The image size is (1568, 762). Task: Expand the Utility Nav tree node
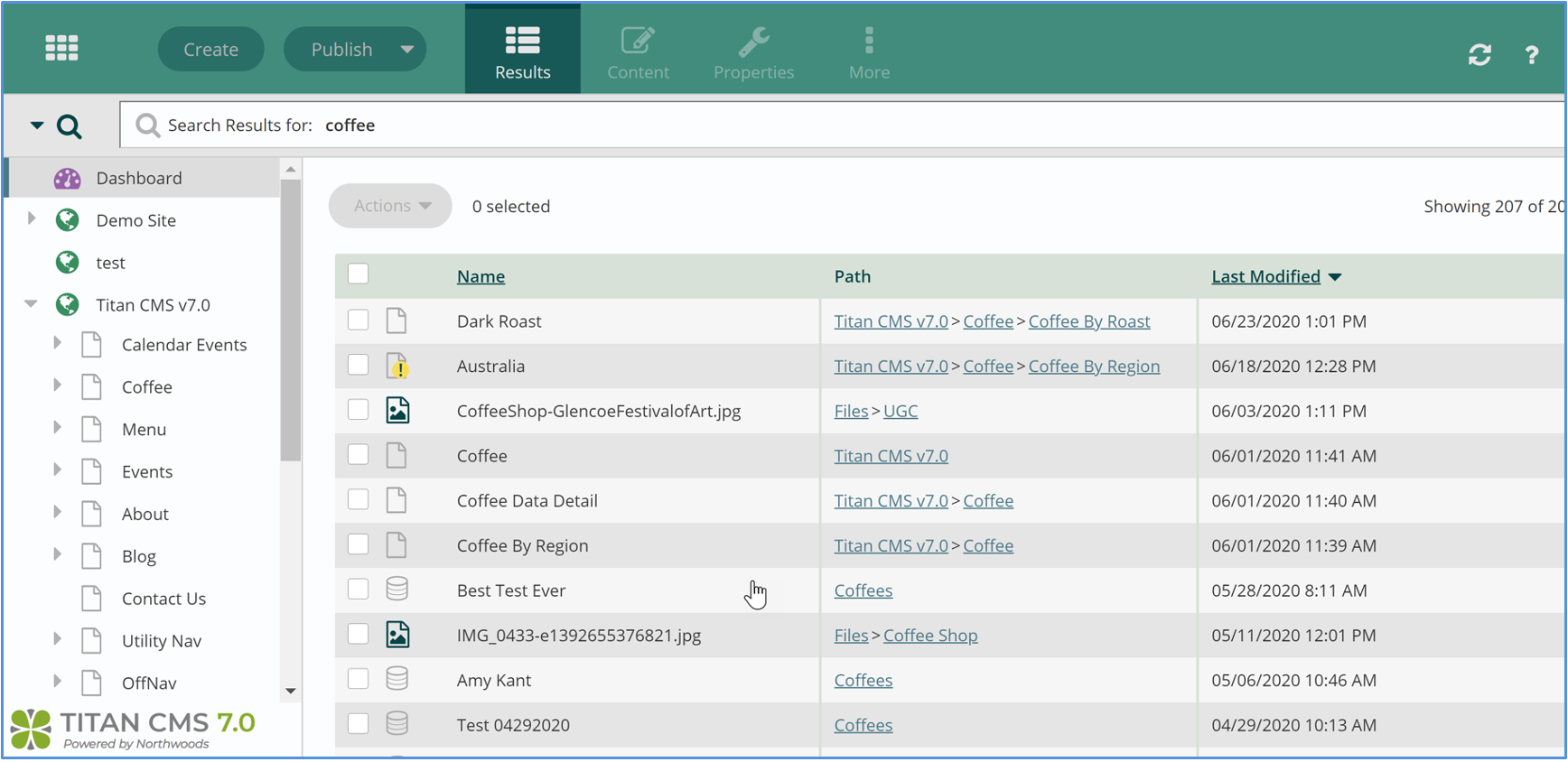(57, 639)
